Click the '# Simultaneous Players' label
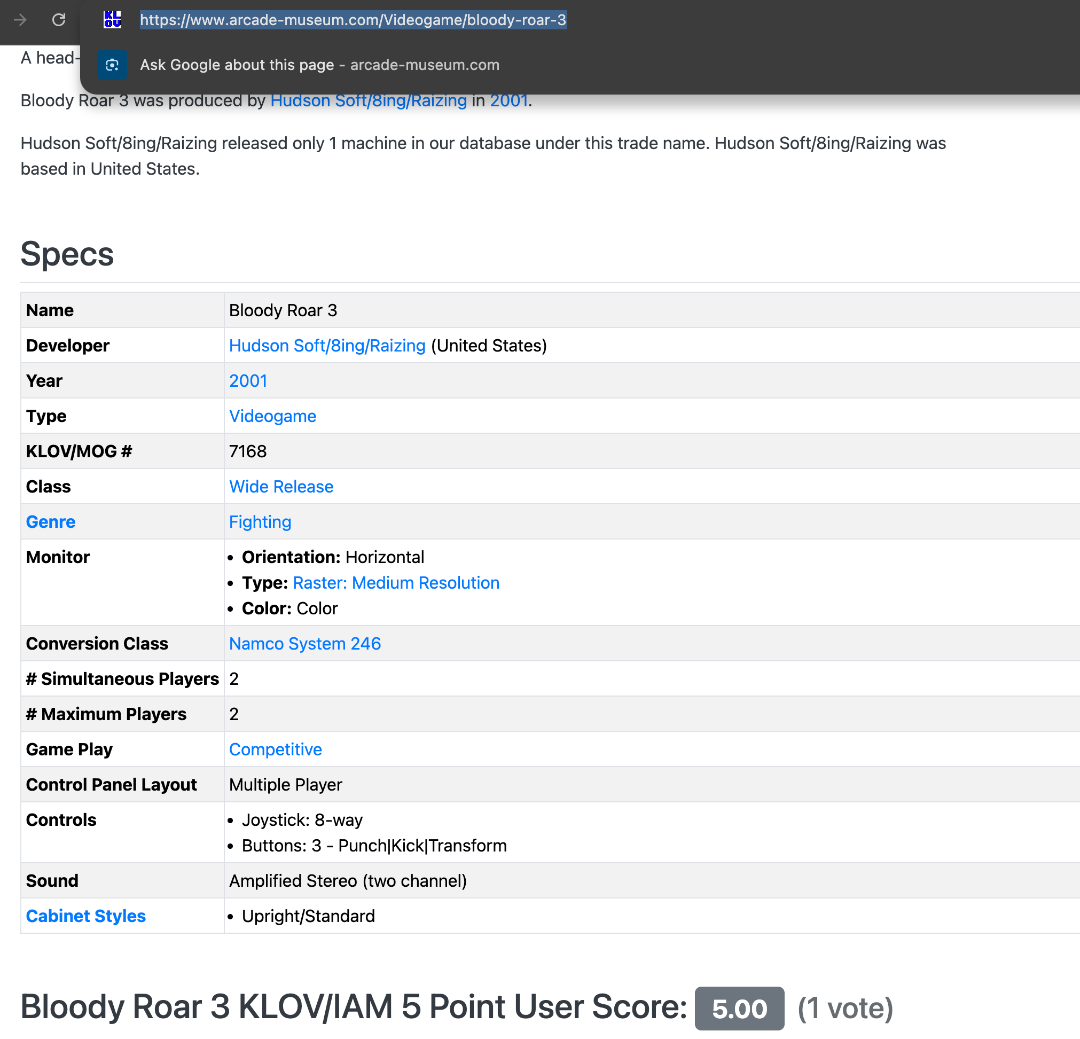The width and height of the screenshot is (1080, 1039). coord(123,679)
